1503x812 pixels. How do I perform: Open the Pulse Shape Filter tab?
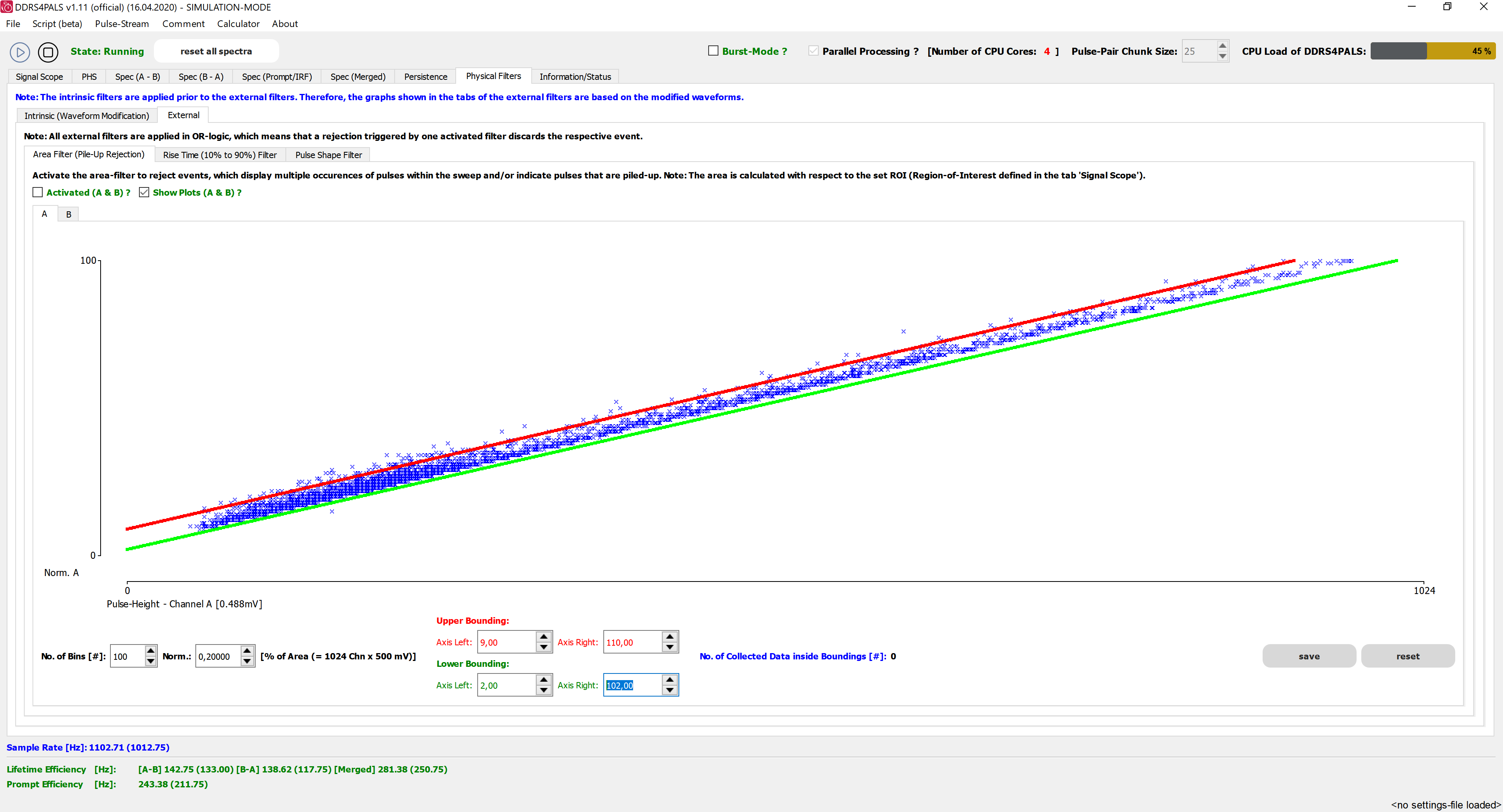[328, 155]
